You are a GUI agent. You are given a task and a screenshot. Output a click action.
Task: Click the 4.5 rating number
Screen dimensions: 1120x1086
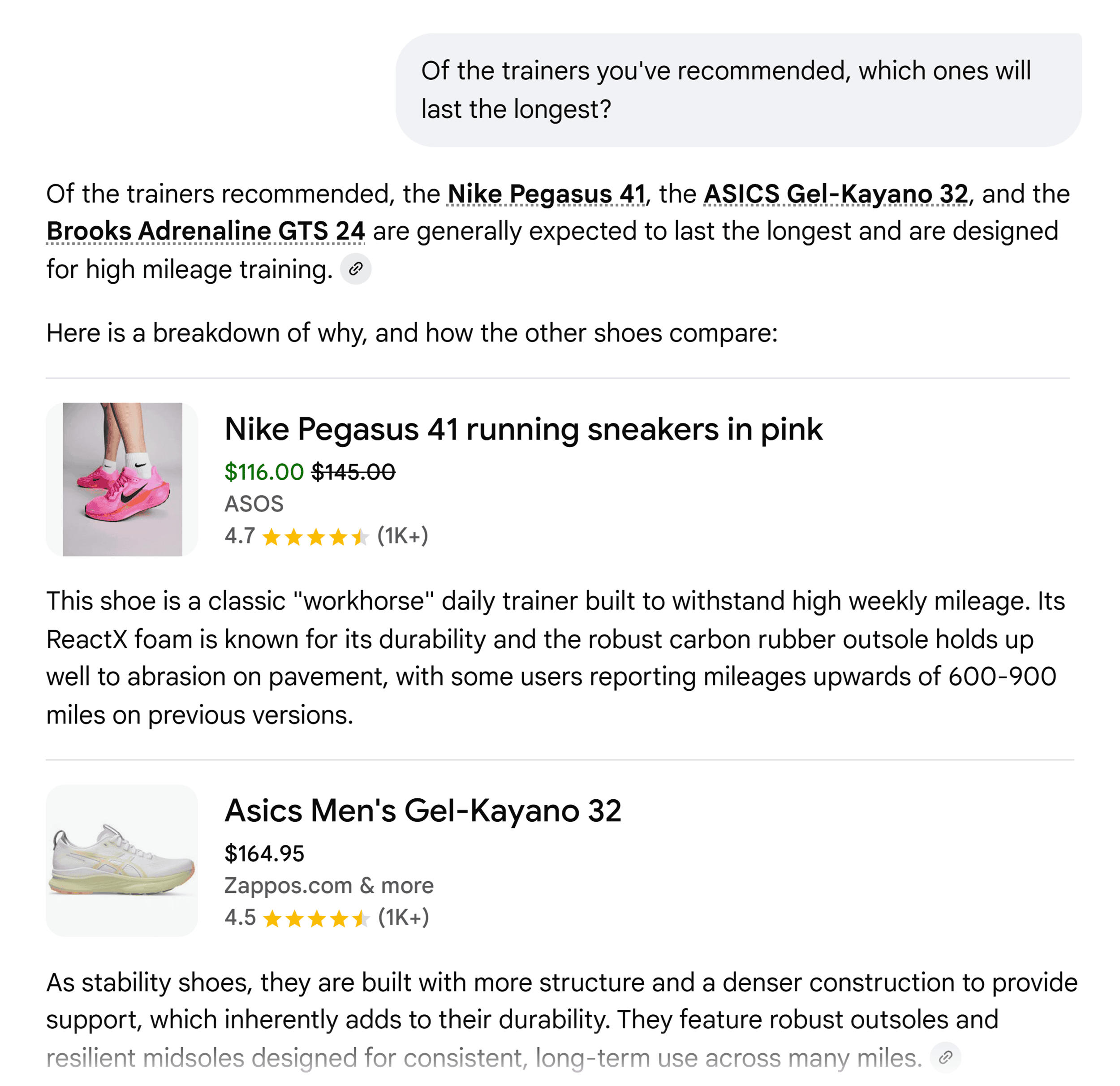click(238, 918)
